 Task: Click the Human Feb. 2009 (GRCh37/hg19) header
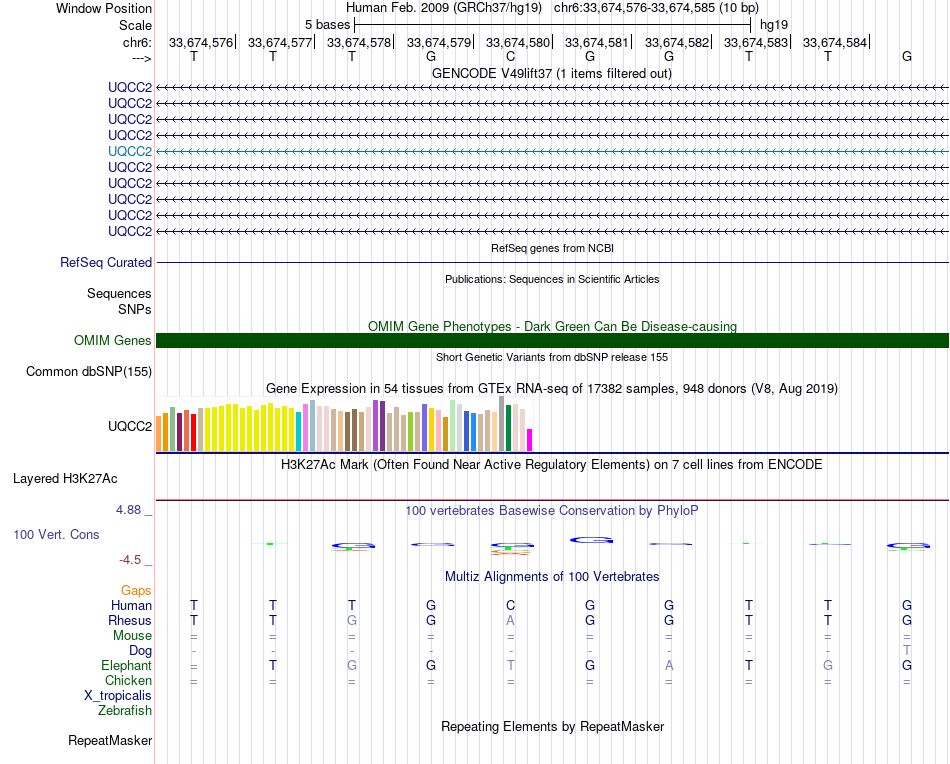click(444, 8)
